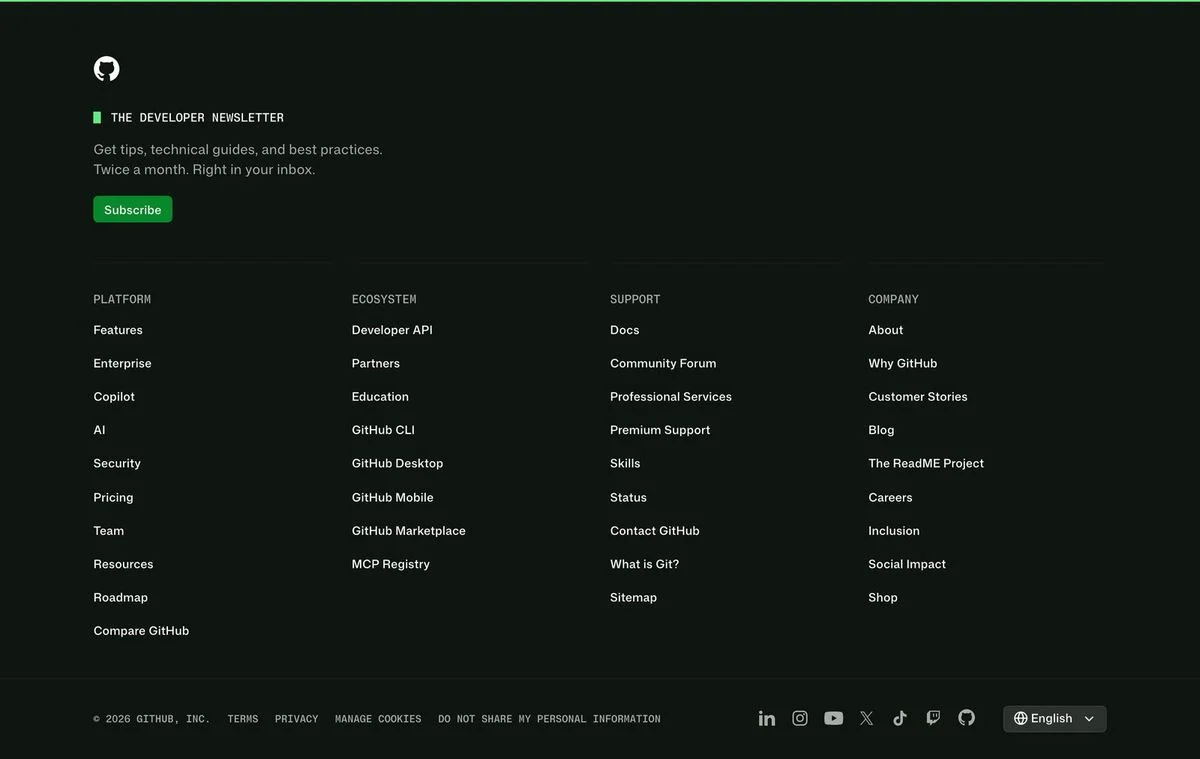This screenshot has width=1200, height=759.
Task: Open the Education link
Action: click(x=380, y=397)
